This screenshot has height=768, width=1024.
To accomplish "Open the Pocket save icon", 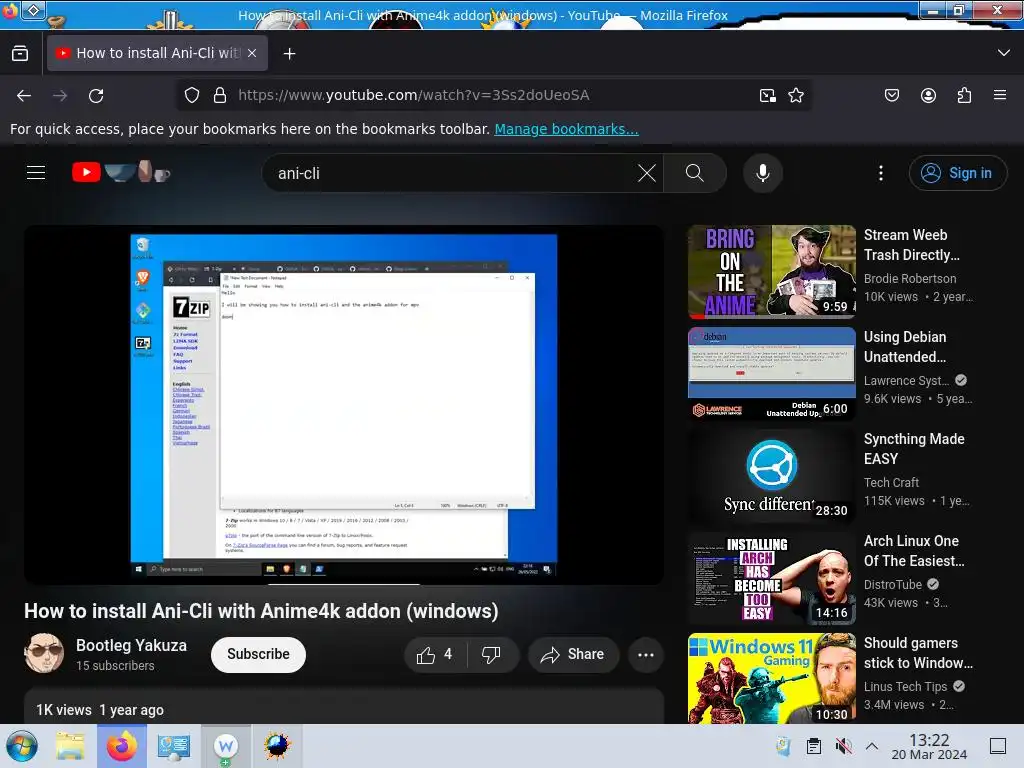I will click(x=891, y=95).
